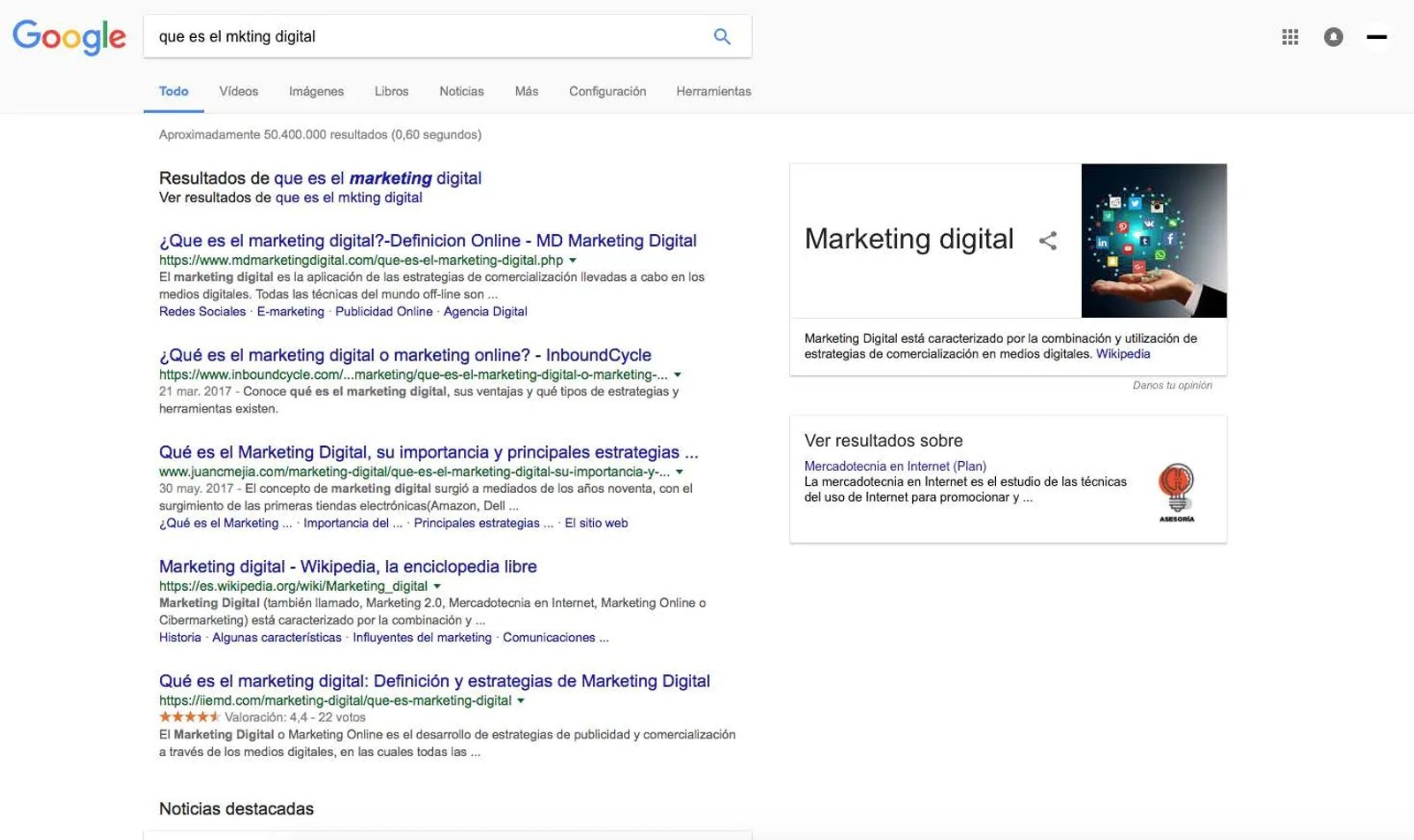The image size is (1414, 840).
Task: Click Danos tu opinión feedback link
Action: [1173, 385]
